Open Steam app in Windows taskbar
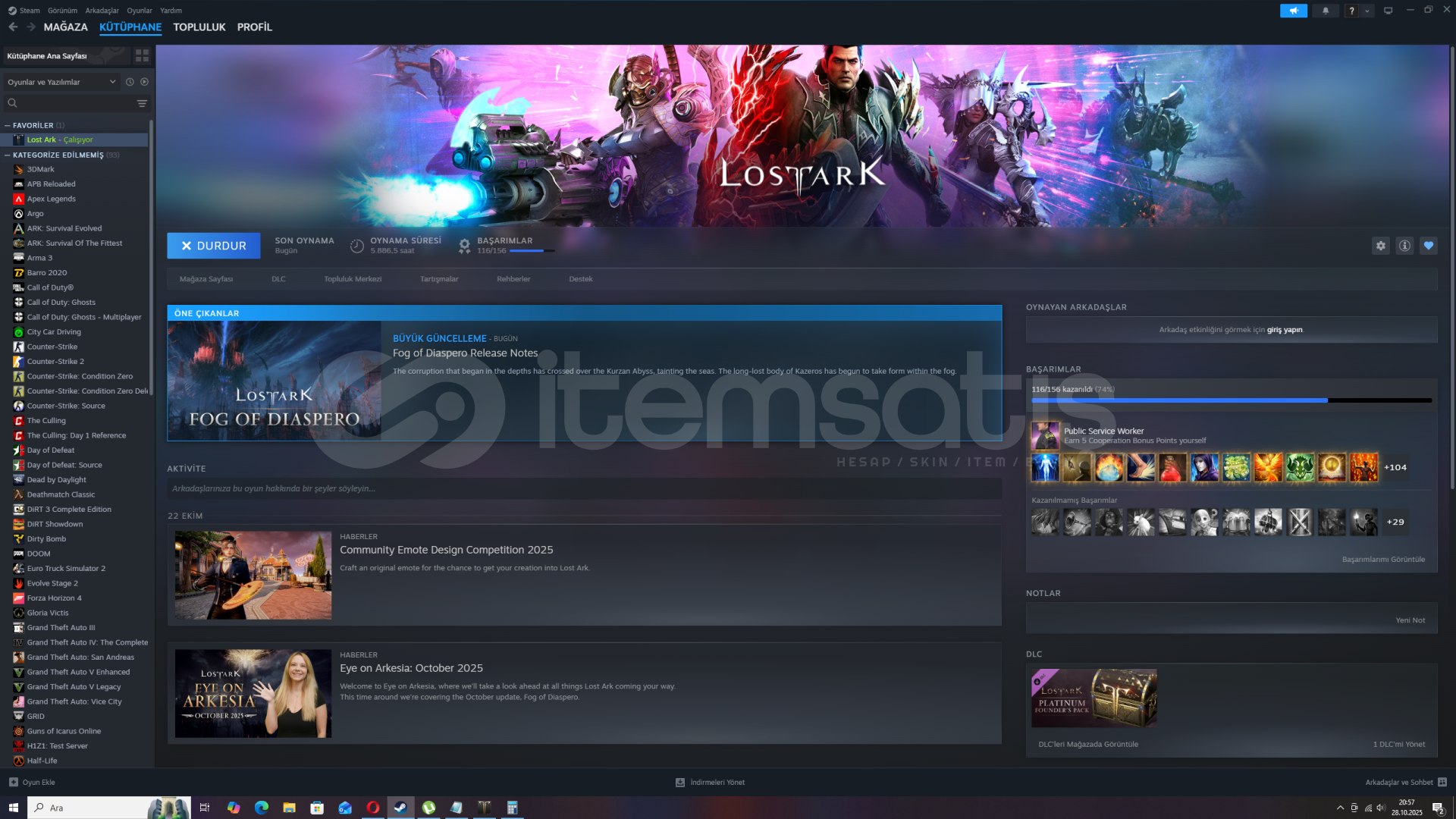Image resolution: width=1456 pixels, height=819 pixels. 400,808
